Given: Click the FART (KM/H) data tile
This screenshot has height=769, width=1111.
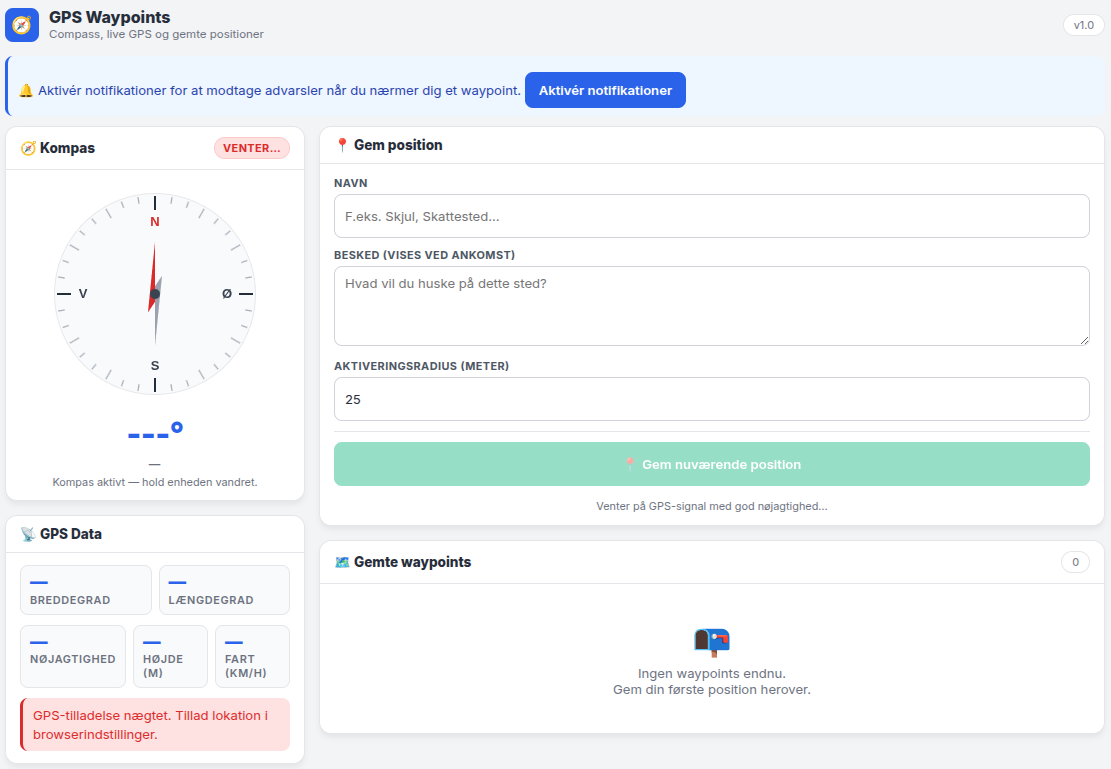Looking at the screenshot, I should click(x=253, y=656).
